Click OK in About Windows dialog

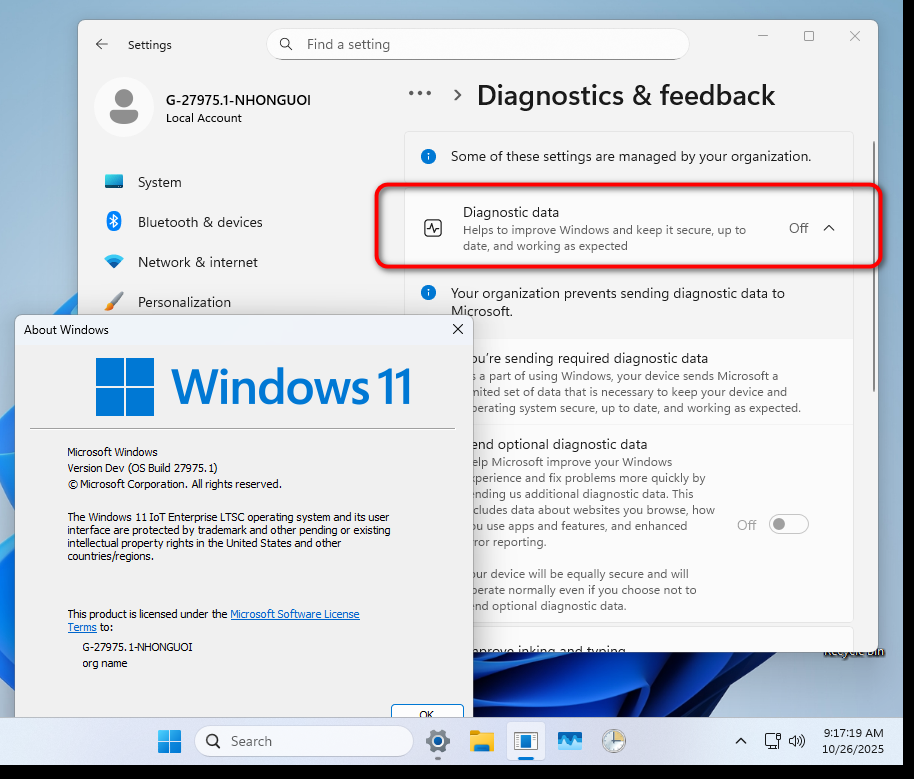(x=427, y=711)
